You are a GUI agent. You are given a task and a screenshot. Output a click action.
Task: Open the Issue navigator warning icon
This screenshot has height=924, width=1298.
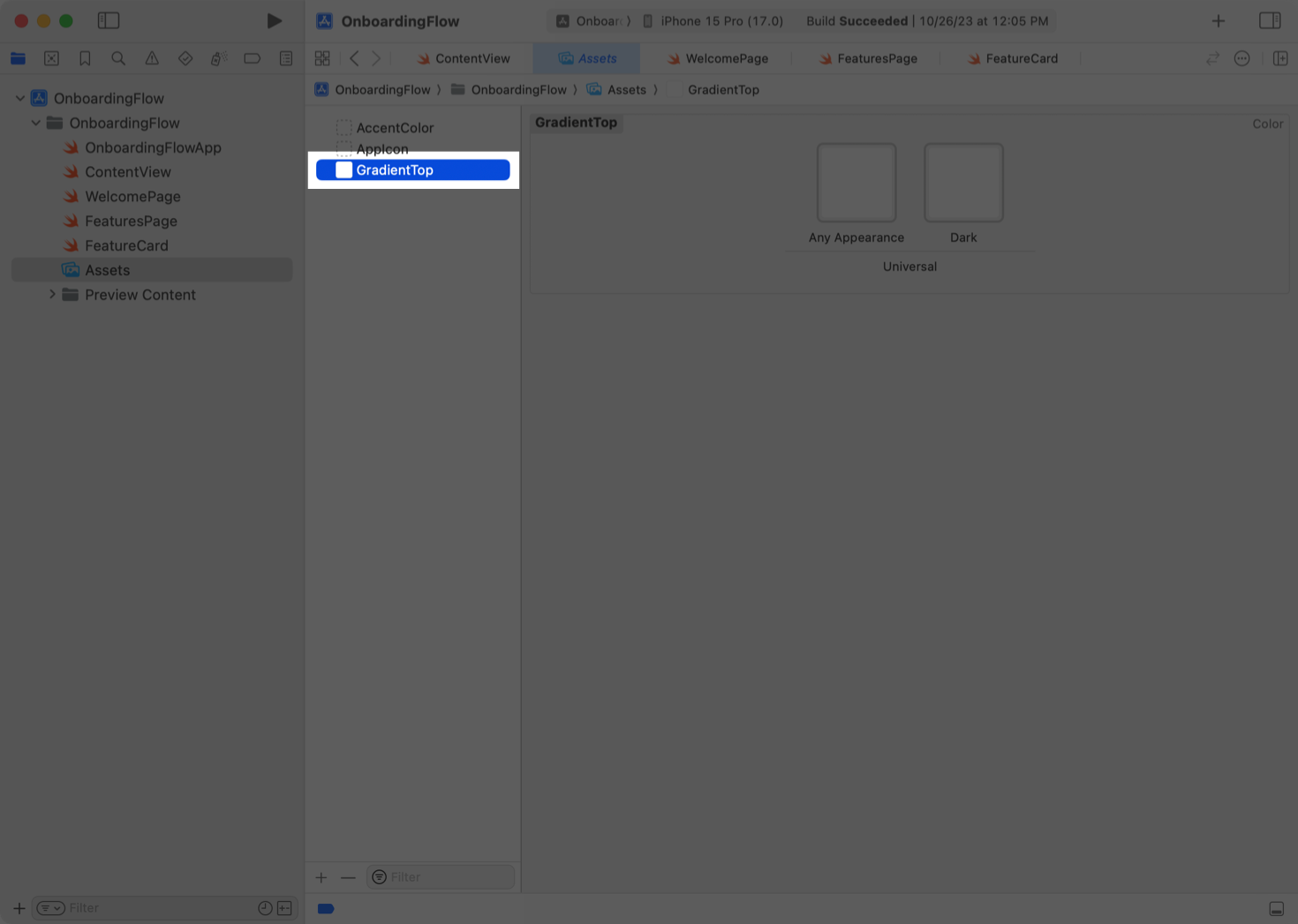[x=151, y=58]
